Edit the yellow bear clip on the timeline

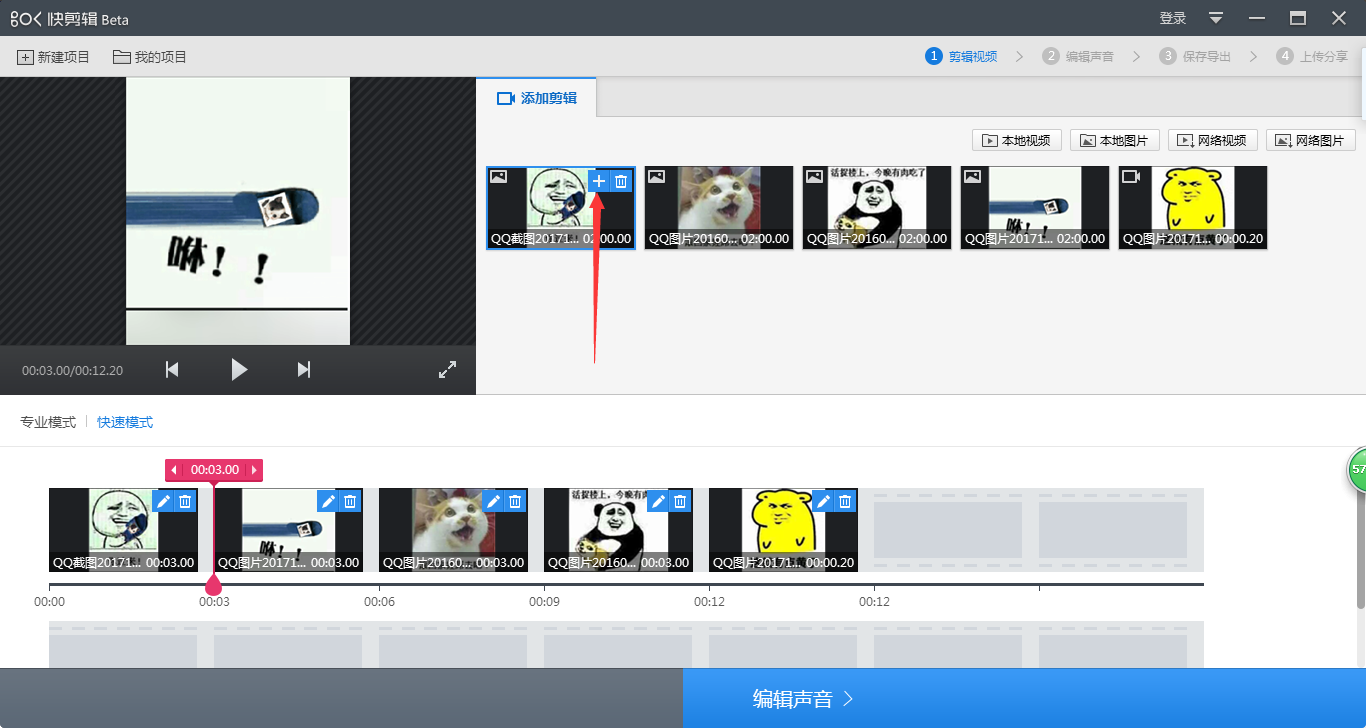click(823, 501)
